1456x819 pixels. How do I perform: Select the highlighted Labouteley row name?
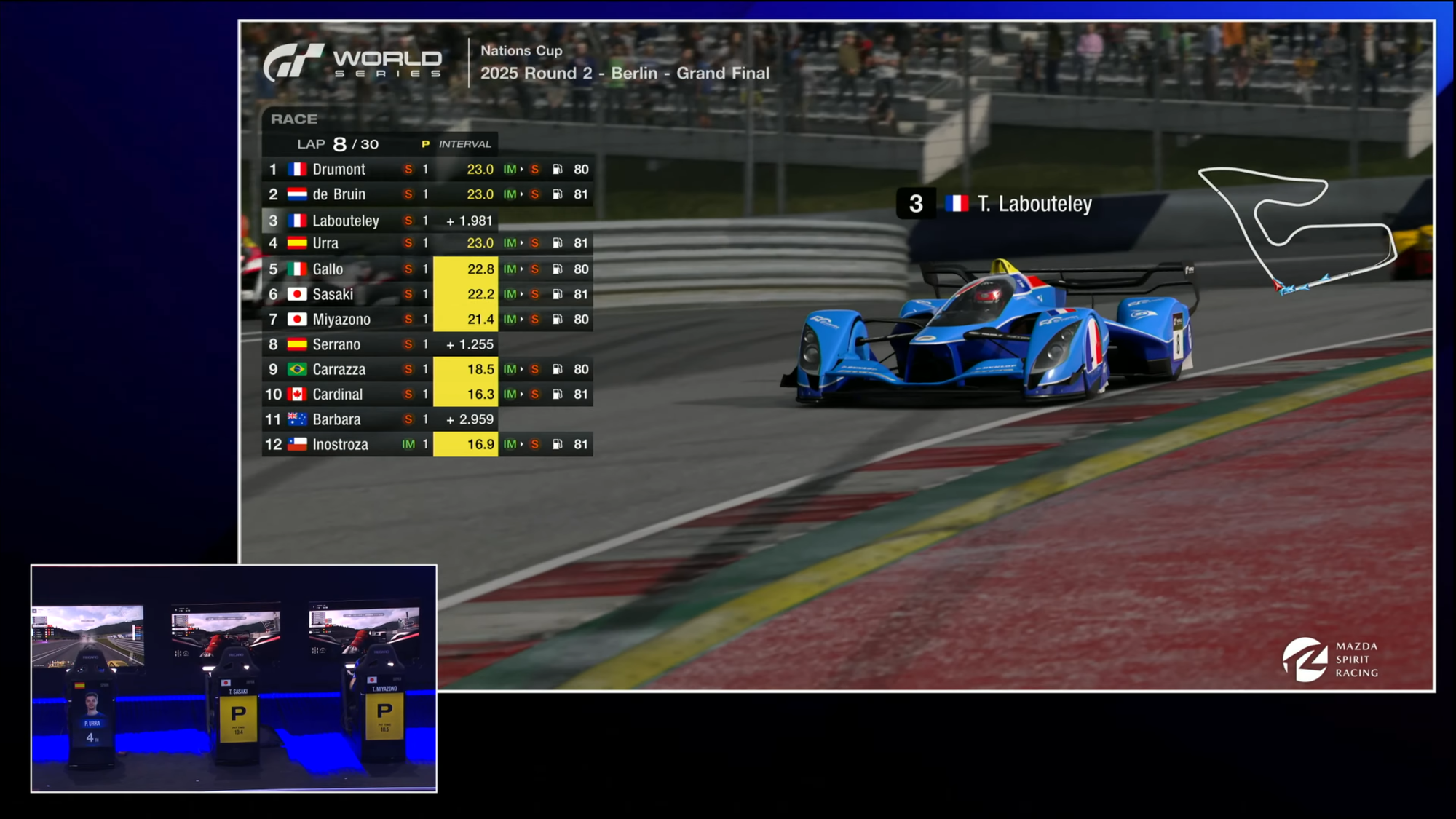(346, 221)
